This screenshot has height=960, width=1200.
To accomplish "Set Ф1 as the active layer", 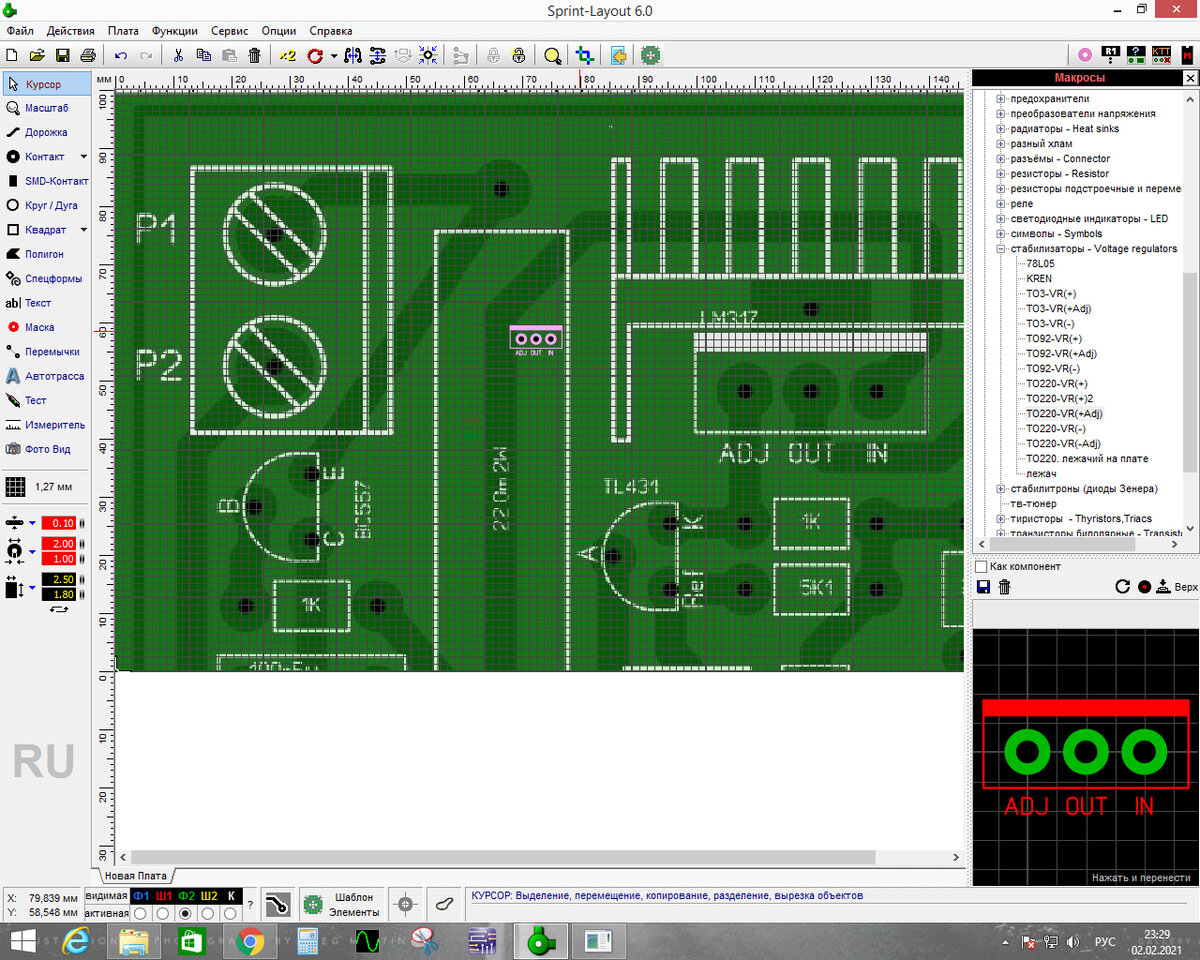I will tap(141, 914).
